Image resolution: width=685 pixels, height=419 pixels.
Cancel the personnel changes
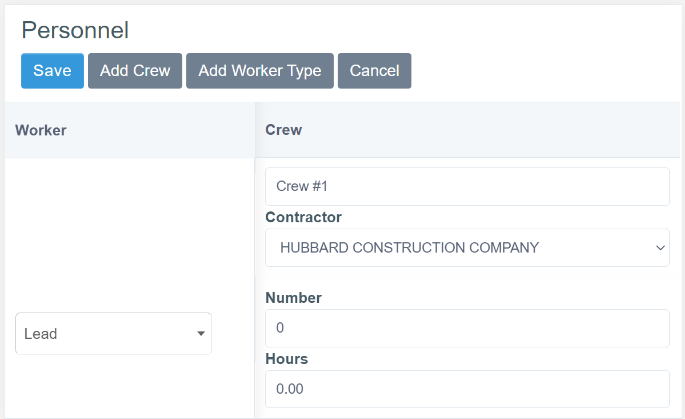(x=374, y=71)
